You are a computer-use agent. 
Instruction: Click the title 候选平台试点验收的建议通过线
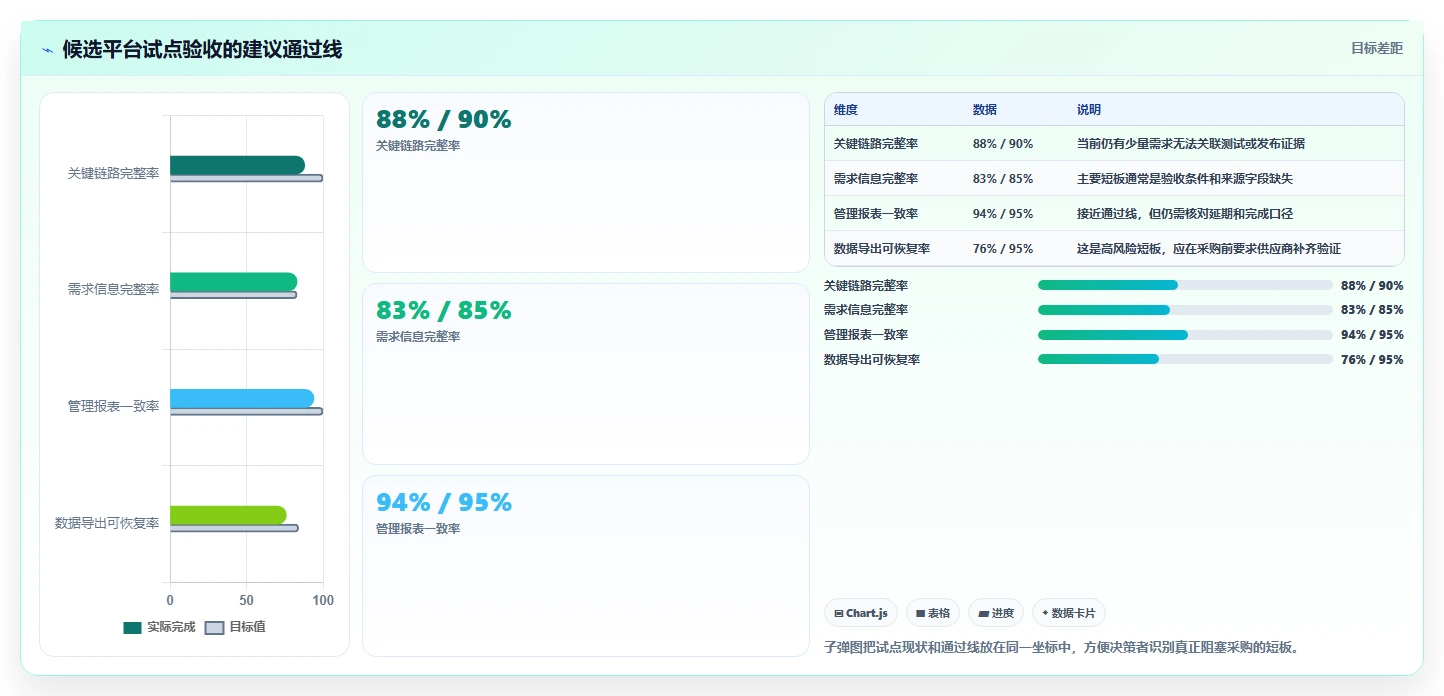(x=202, y=49)
